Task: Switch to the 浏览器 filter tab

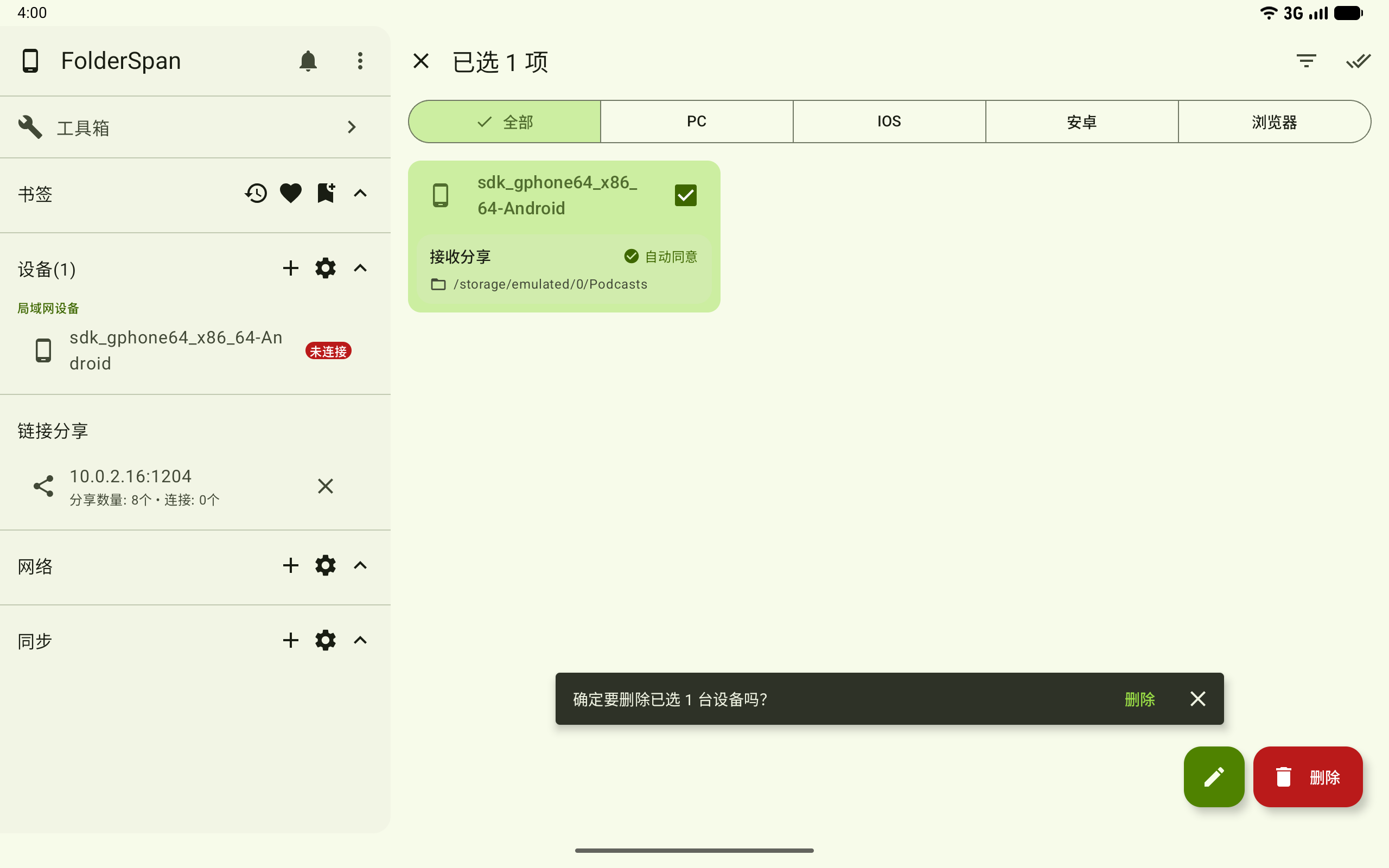Action: (1274, 122)
